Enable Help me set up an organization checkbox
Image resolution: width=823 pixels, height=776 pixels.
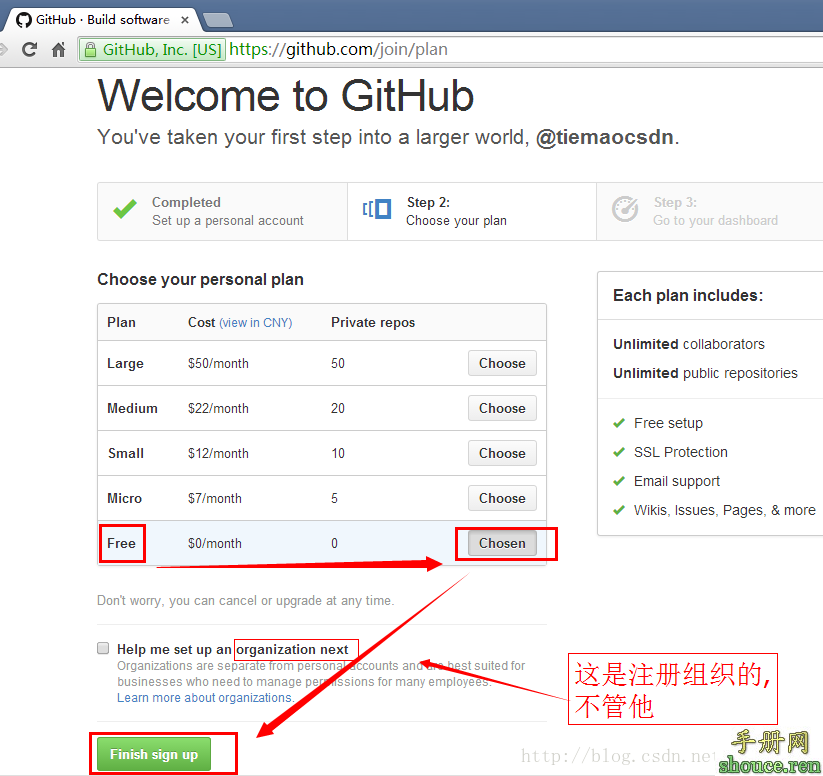(103, 648)
